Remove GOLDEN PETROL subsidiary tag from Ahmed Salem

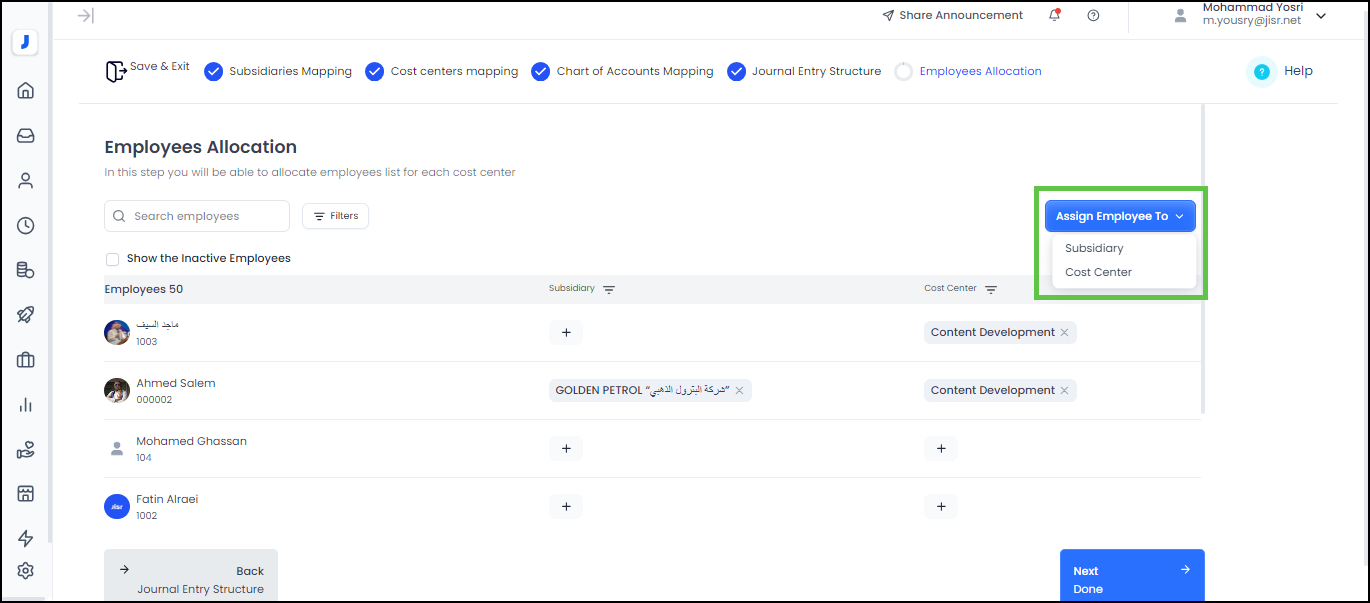pyautogui.click(x=740, y=391)
